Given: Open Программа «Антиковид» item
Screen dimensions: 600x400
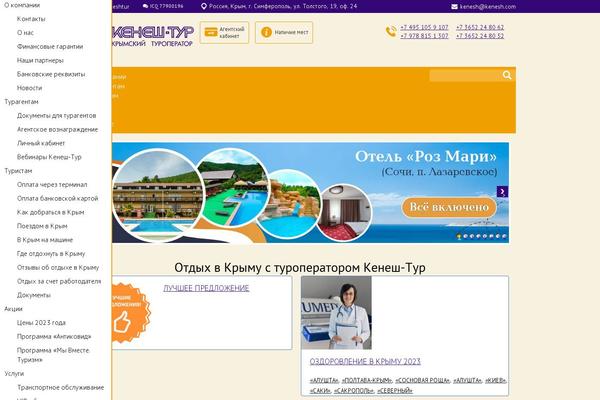Looking at the screenshot, I should click(x=54, y=336).
